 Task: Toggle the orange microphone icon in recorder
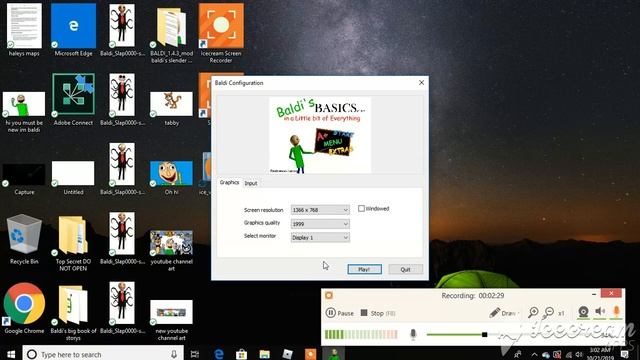pyautogui.click(x=616, y=312)
